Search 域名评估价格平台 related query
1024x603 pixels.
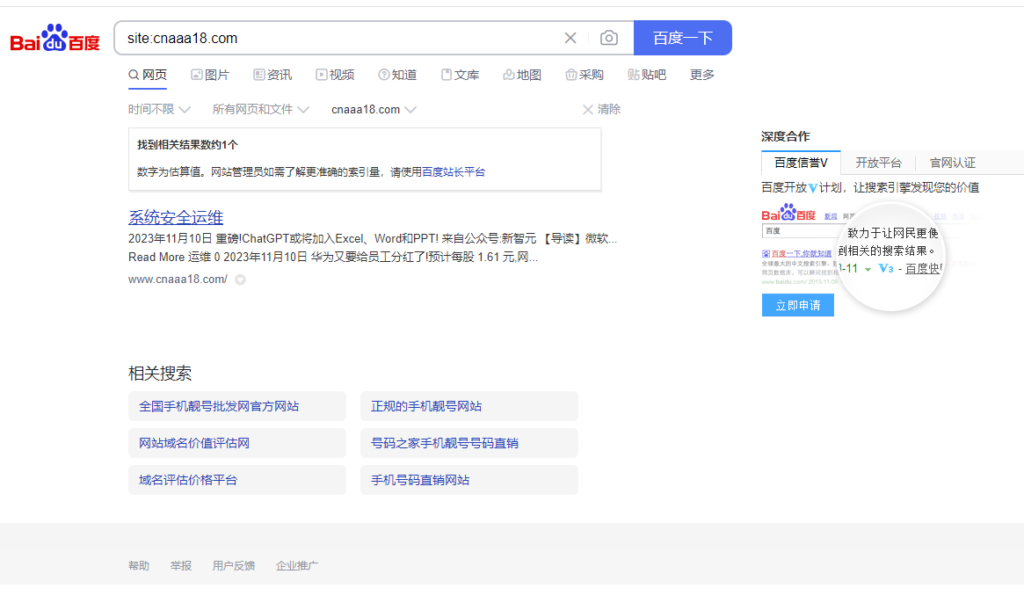tap(237, 480)
